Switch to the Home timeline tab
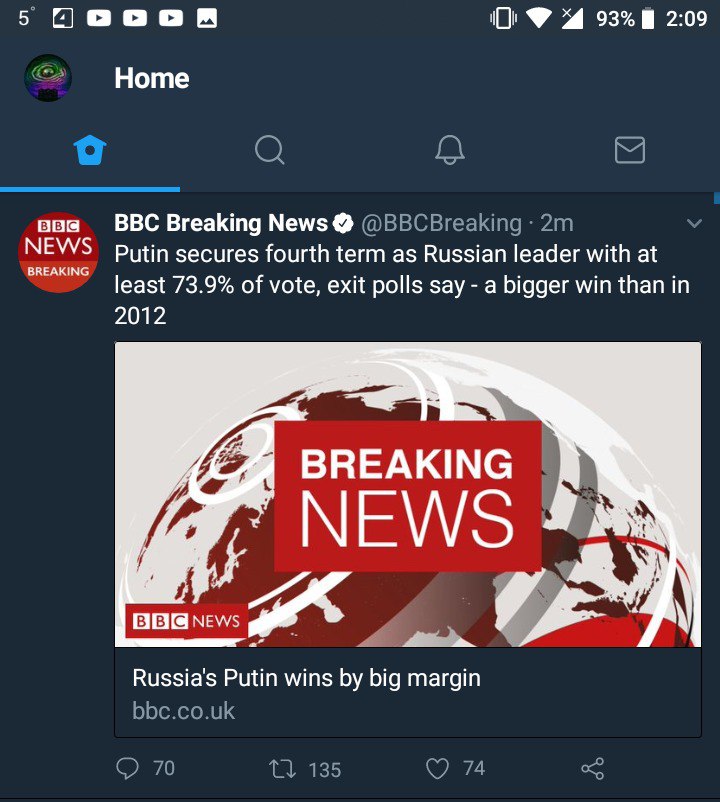 90,151
